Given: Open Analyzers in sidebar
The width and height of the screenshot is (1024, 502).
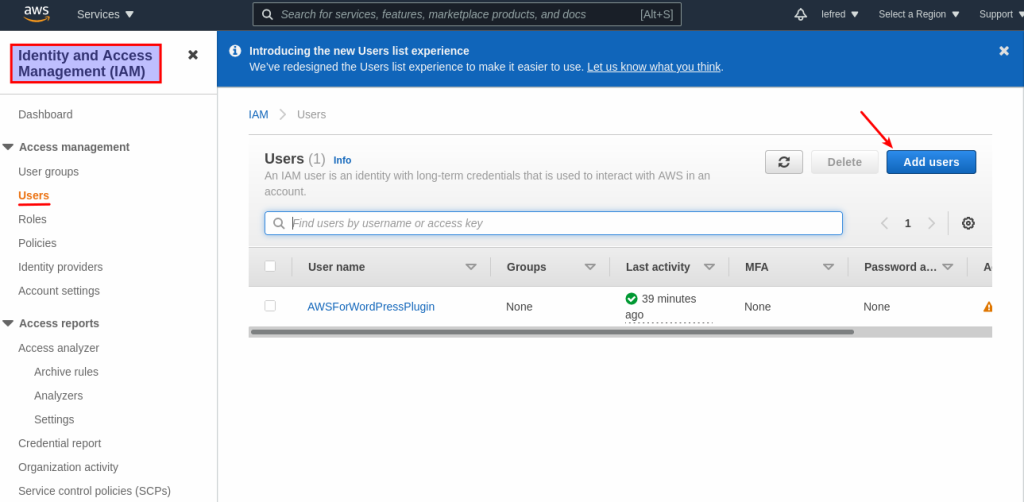Looking at the screenshot, I should (58, 396).
